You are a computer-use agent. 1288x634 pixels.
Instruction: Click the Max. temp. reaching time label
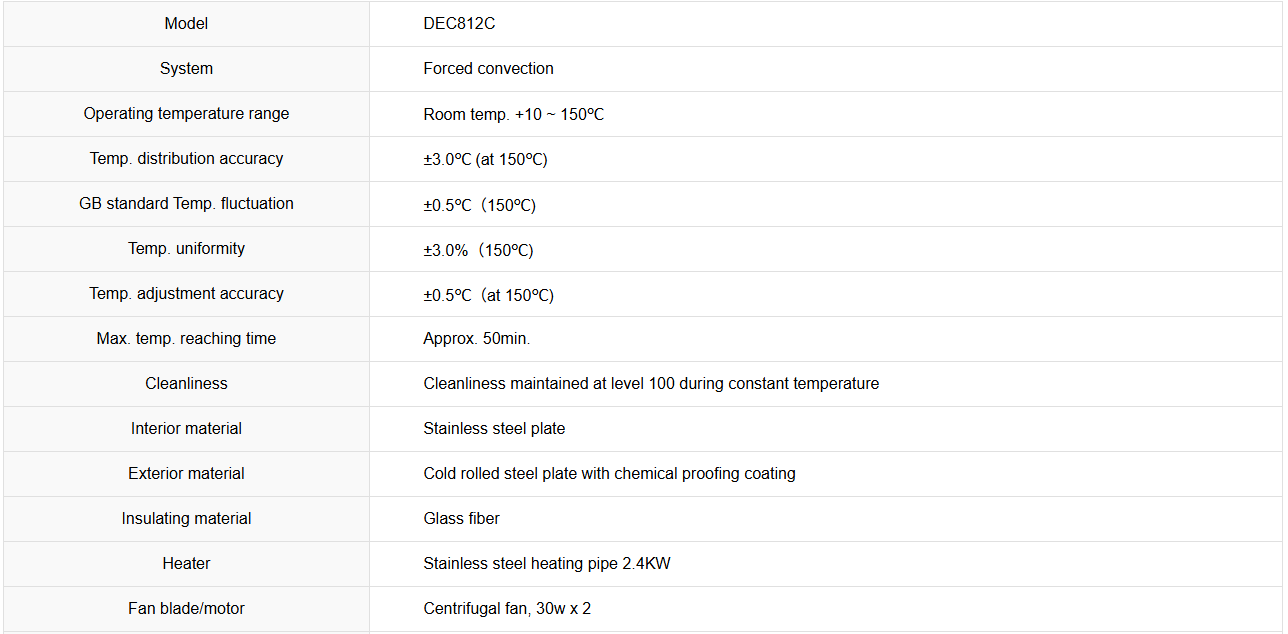pos(186,338)
